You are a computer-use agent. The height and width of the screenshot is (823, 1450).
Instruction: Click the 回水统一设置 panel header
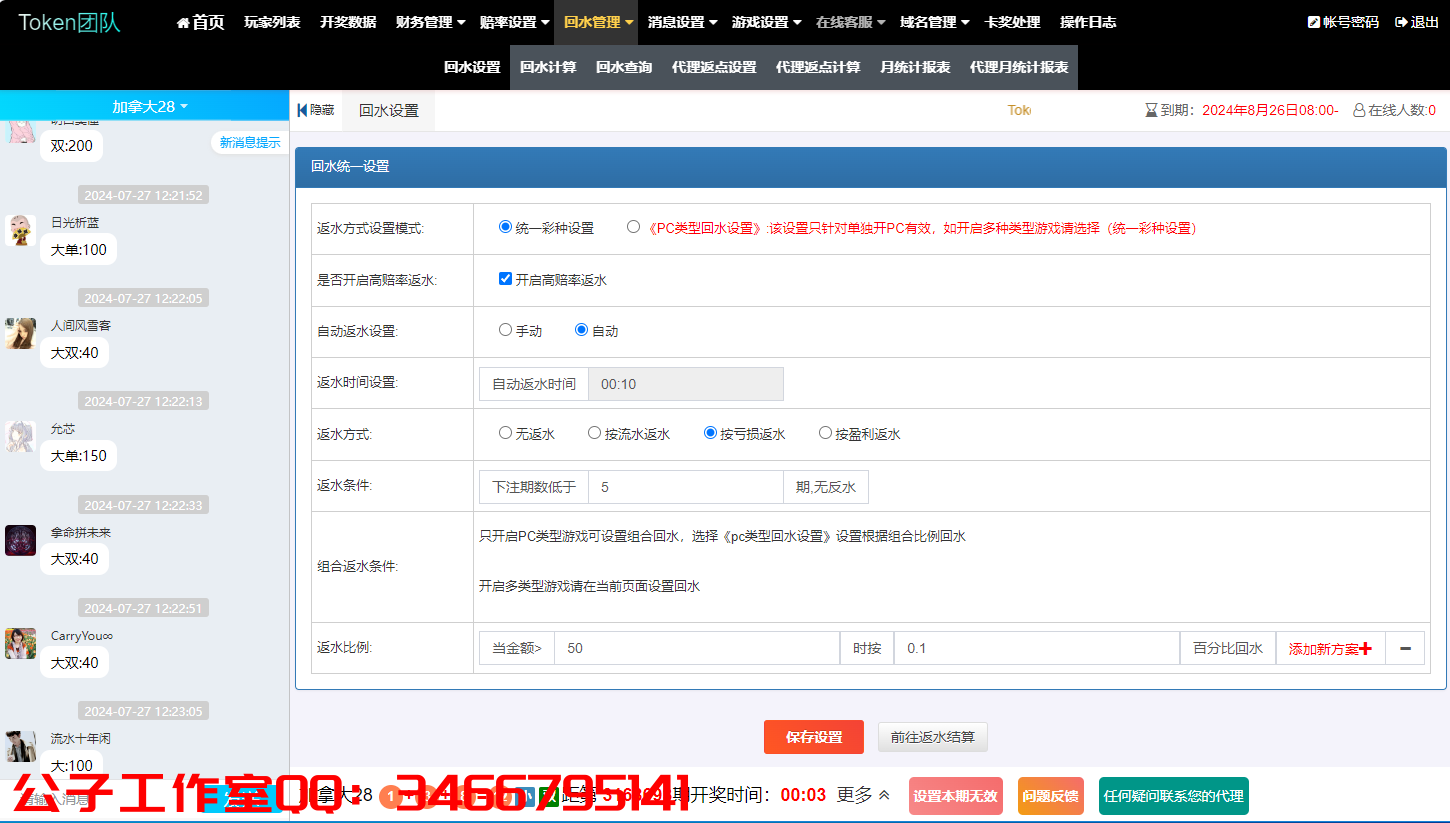pos(870,167)
